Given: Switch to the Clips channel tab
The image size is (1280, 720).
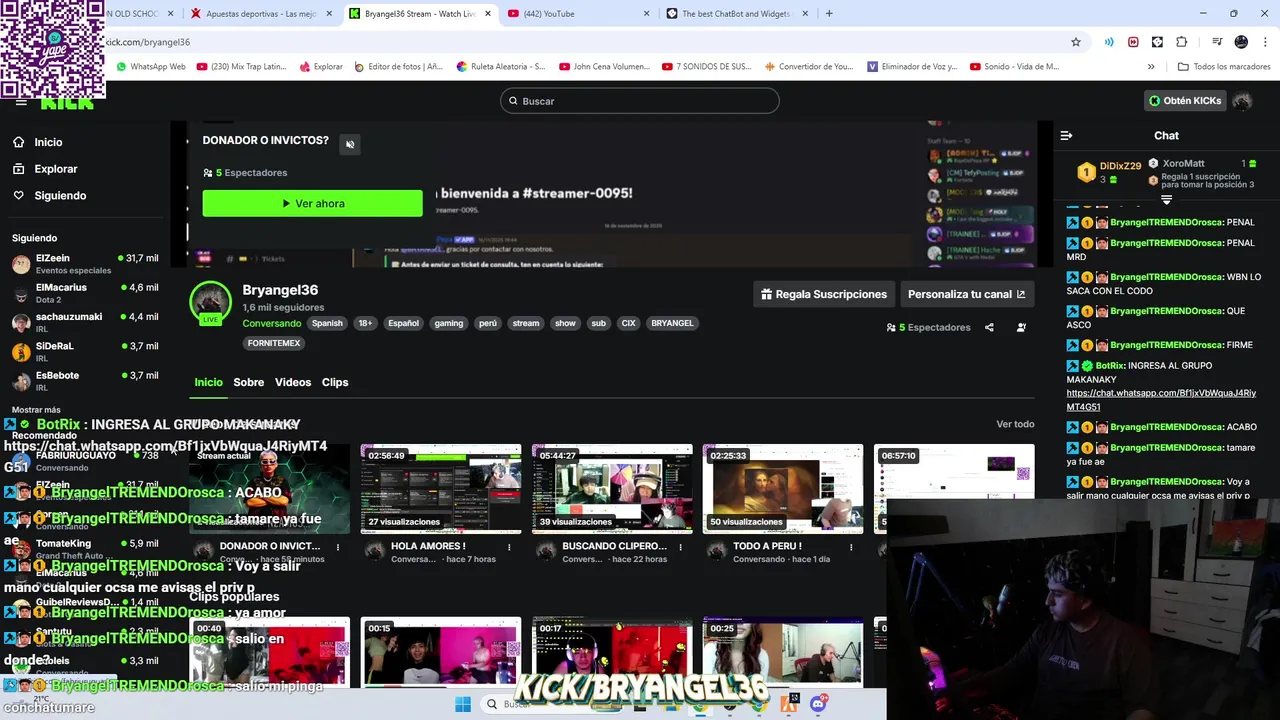Looking at the screenshot, I should tap(335, 382).
